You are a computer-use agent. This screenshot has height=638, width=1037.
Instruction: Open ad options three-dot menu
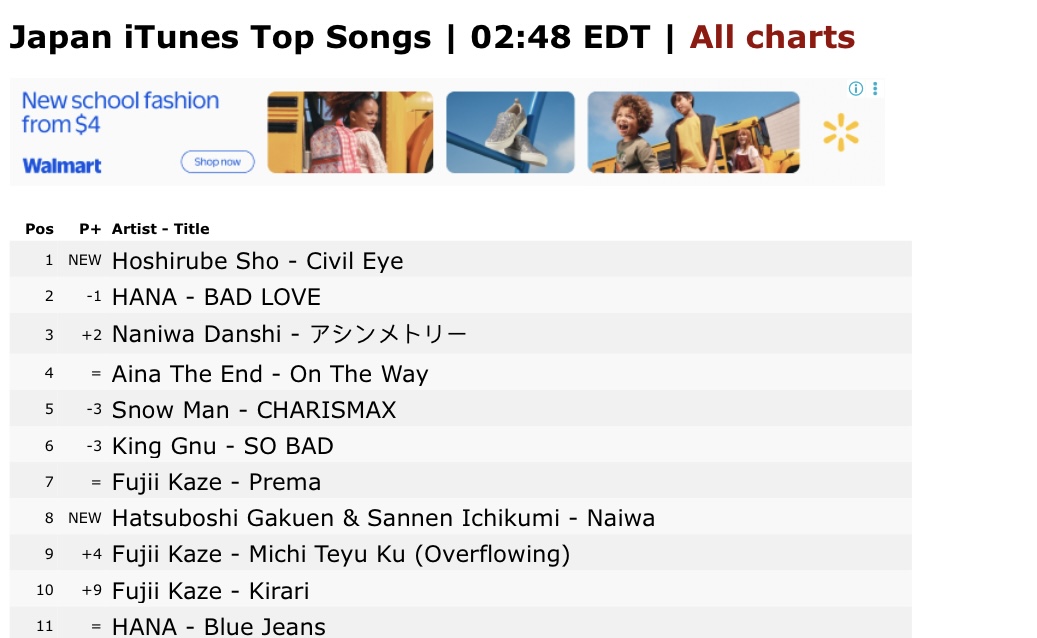coord(875,89)
